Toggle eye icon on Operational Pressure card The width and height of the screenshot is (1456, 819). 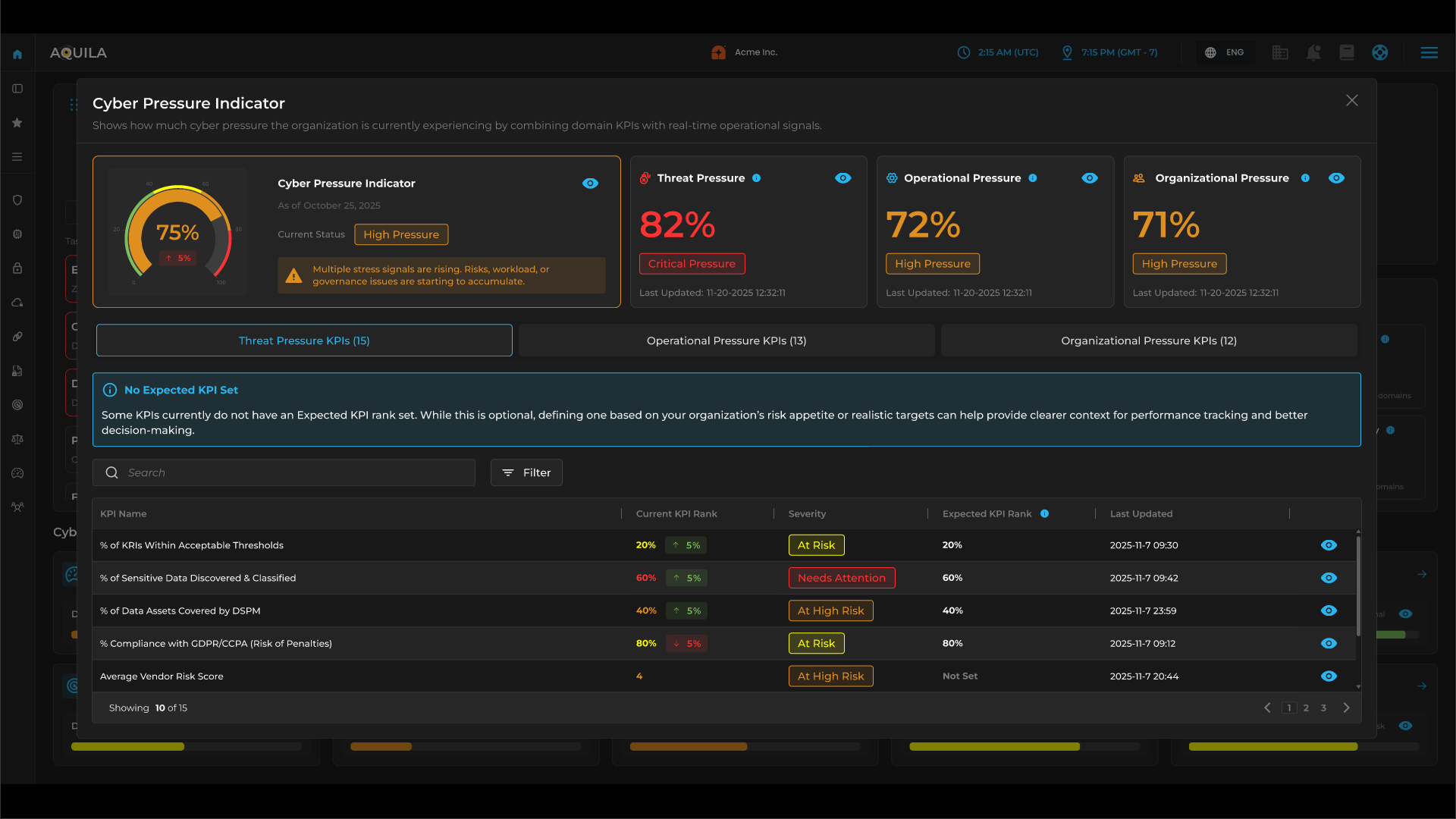[x=1090, y=178]
